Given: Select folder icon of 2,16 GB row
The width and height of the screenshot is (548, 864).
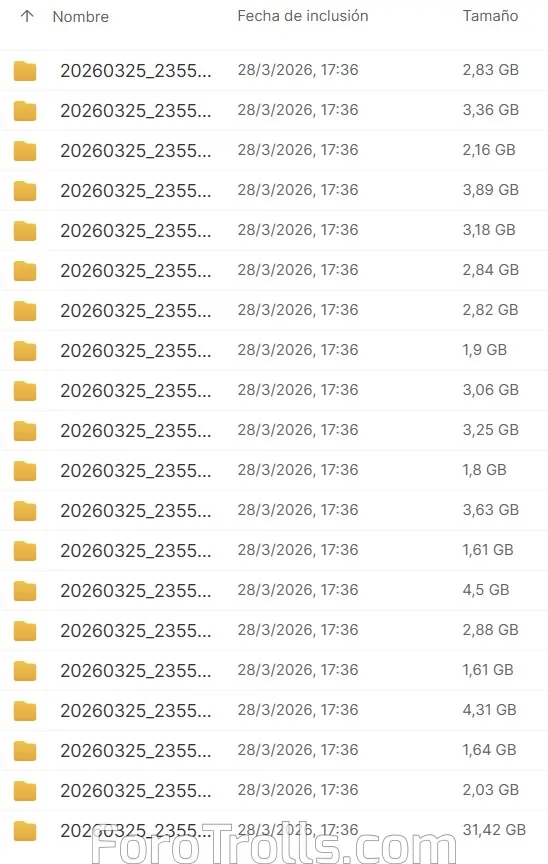Looking at the screenshot, I should pyautogui.click(x=25, y=150).
